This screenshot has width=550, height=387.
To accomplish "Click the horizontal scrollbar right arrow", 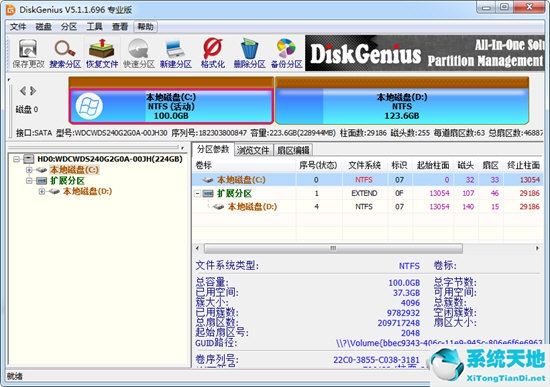I will [x=537, y=248].
